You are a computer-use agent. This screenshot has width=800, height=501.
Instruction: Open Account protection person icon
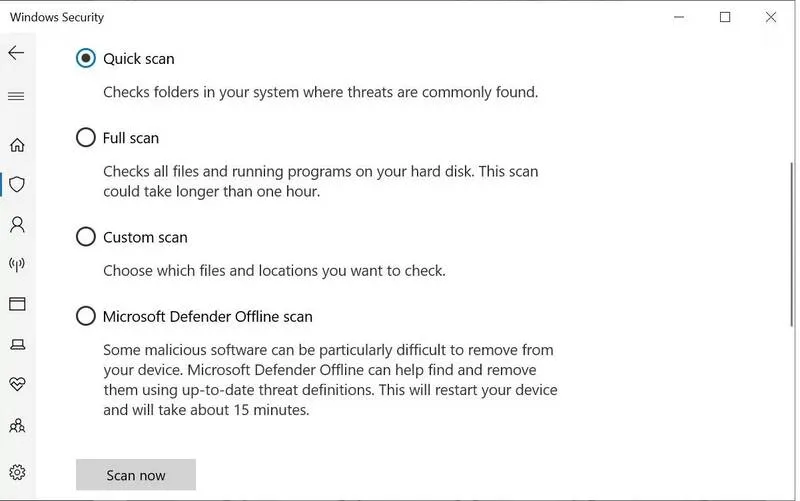(16, 225)
